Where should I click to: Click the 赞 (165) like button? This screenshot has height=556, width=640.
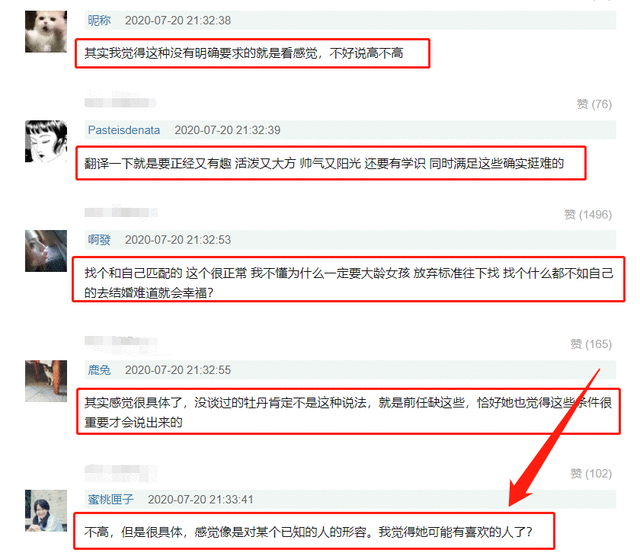tap(591, 345)
